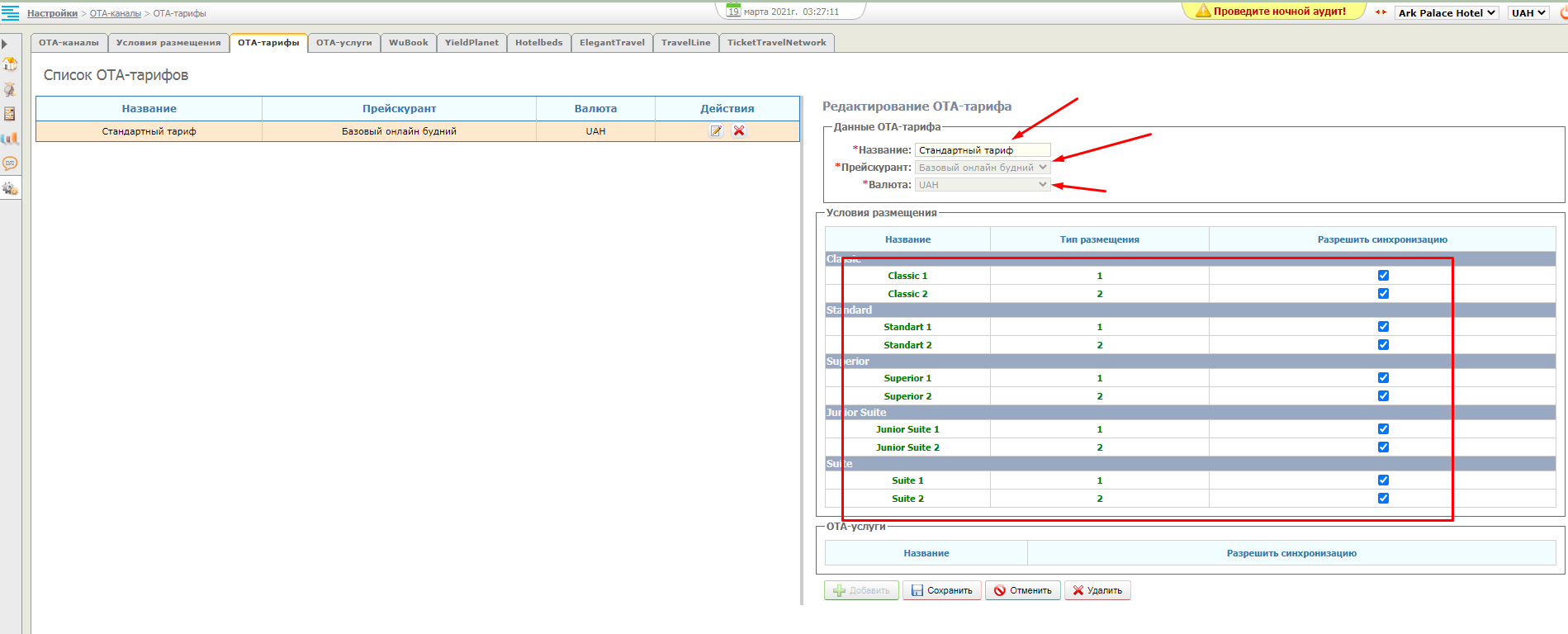The width and height of the screenshot is (1568, 634).
Task: Click the reports bar chart sidebar icon
Action: pos(10,139)
